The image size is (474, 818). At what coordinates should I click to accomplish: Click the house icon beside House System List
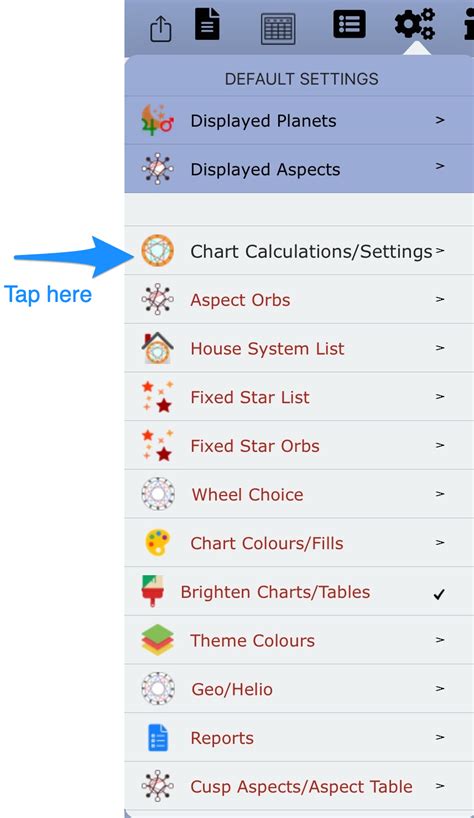157,348
